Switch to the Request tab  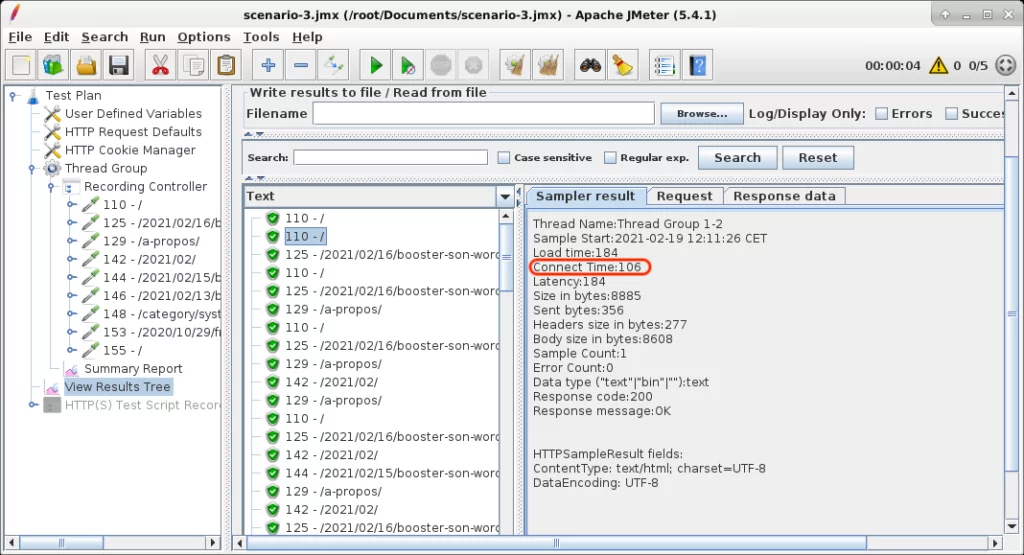coord(684,196)
